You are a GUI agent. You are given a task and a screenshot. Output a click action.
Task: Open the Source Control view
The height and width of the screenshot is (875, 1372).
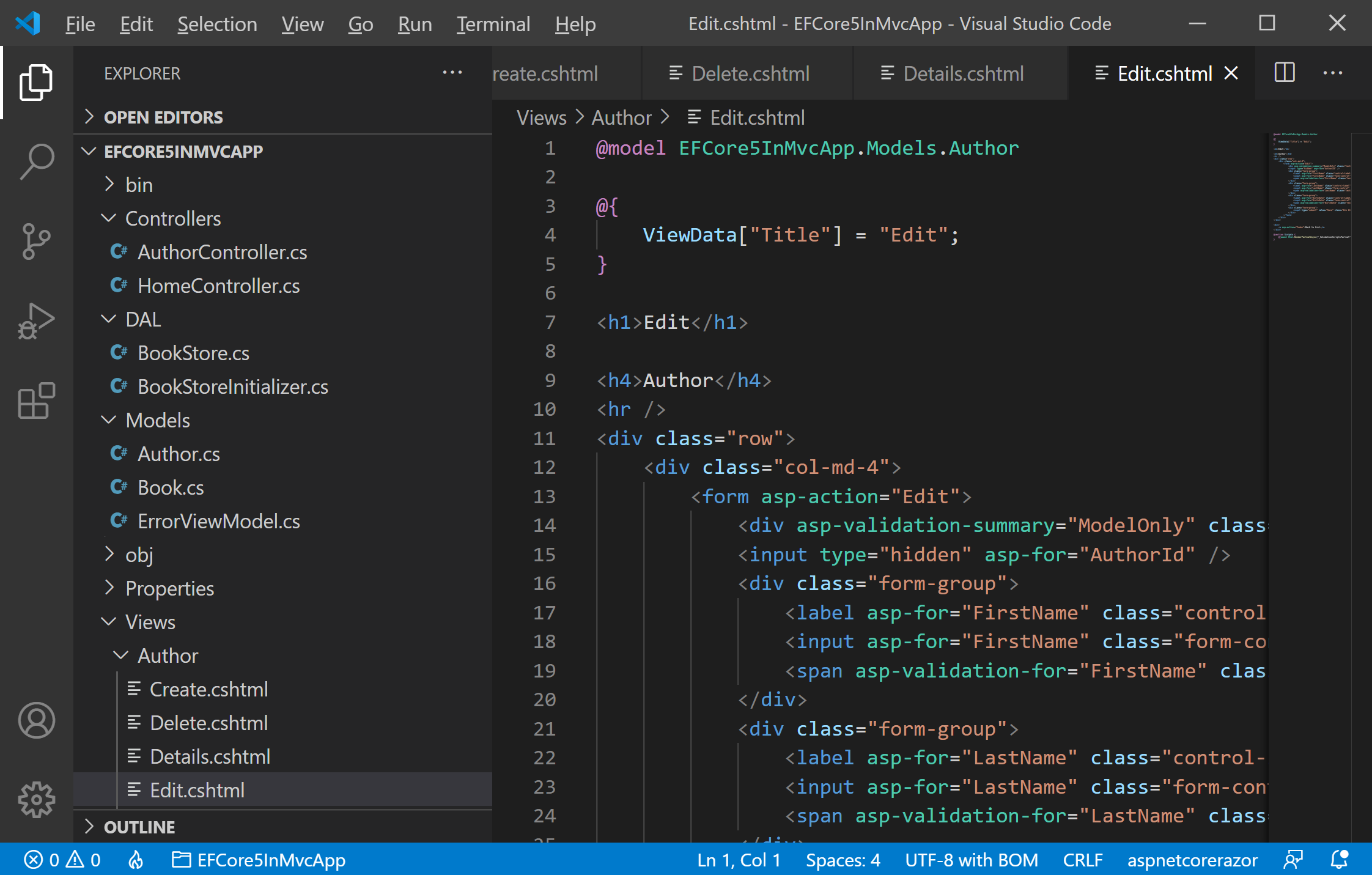click(x=37, y=241)
